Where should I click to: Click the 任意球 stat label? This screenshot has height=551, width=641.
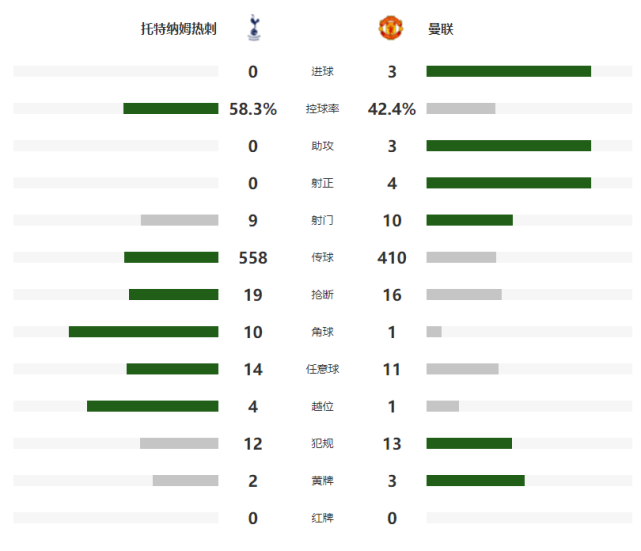pos(322,369)
